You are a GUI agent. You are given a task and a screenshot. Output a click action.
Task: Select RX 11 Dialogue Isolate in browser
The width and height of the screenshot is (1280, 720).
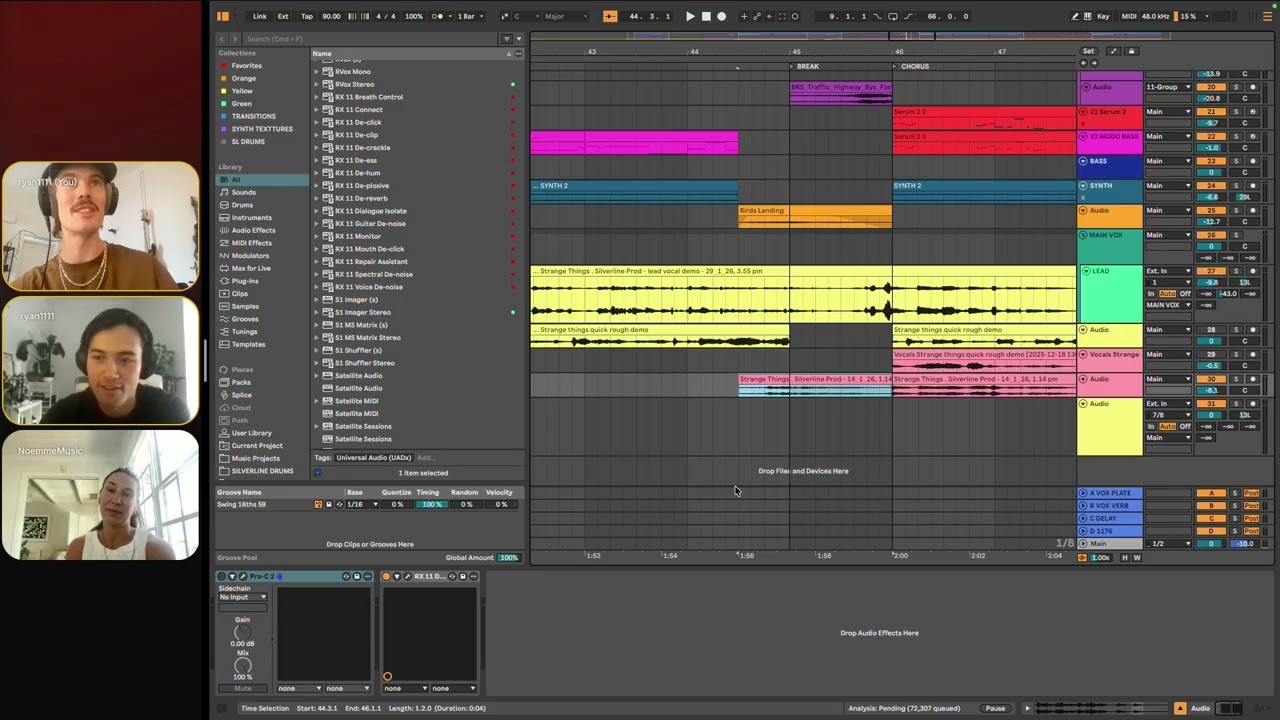[371, 211]
